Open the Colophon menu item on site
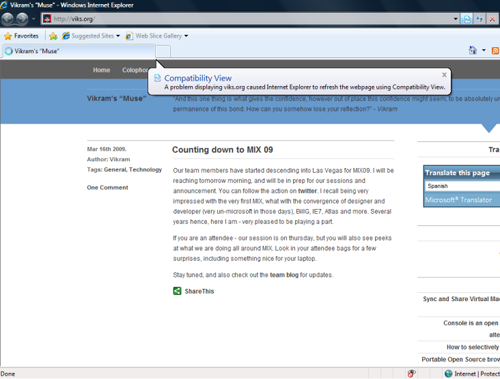 point(135,70)
